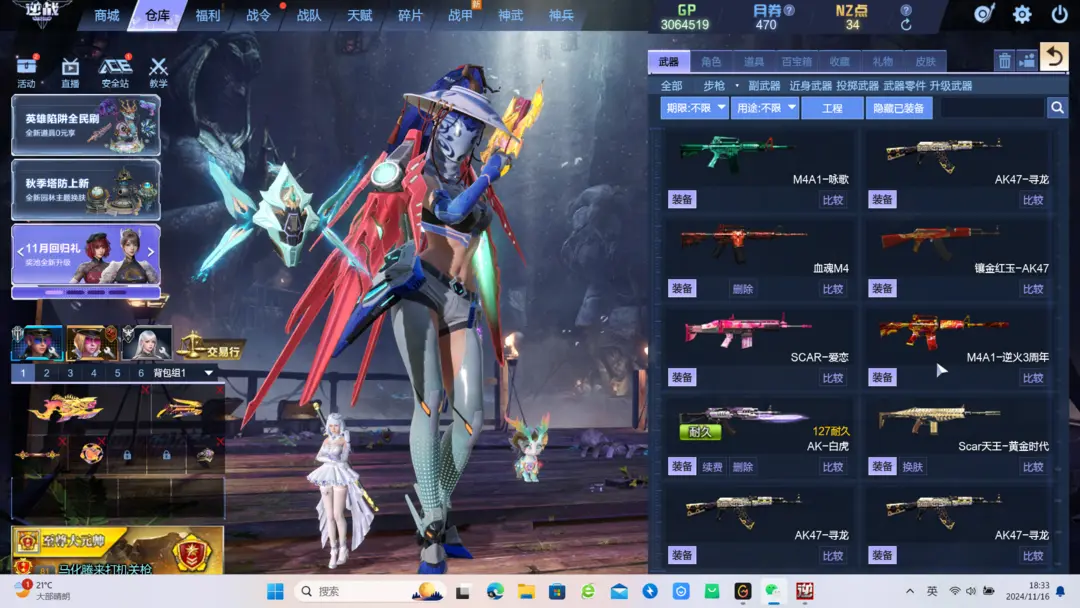Open the 秋季塔防上新 banner

pyautogui.click(x=86, y=189)
